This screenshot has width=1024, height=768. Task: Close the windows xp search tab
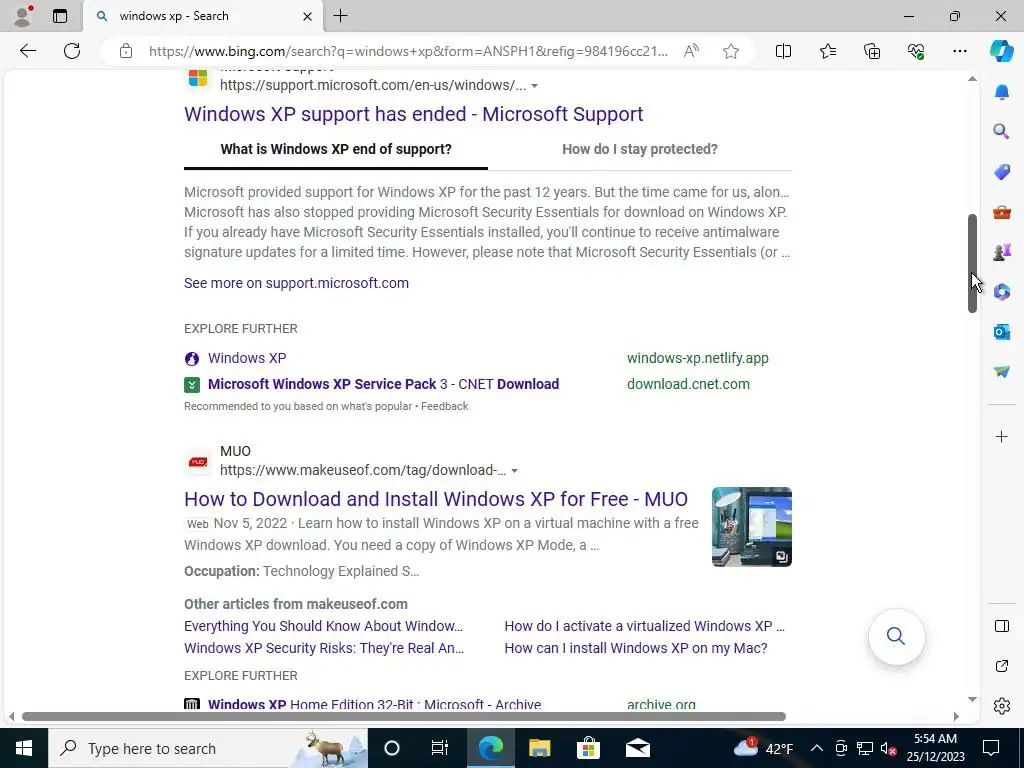pyautogui.click(x=307, y=16)
